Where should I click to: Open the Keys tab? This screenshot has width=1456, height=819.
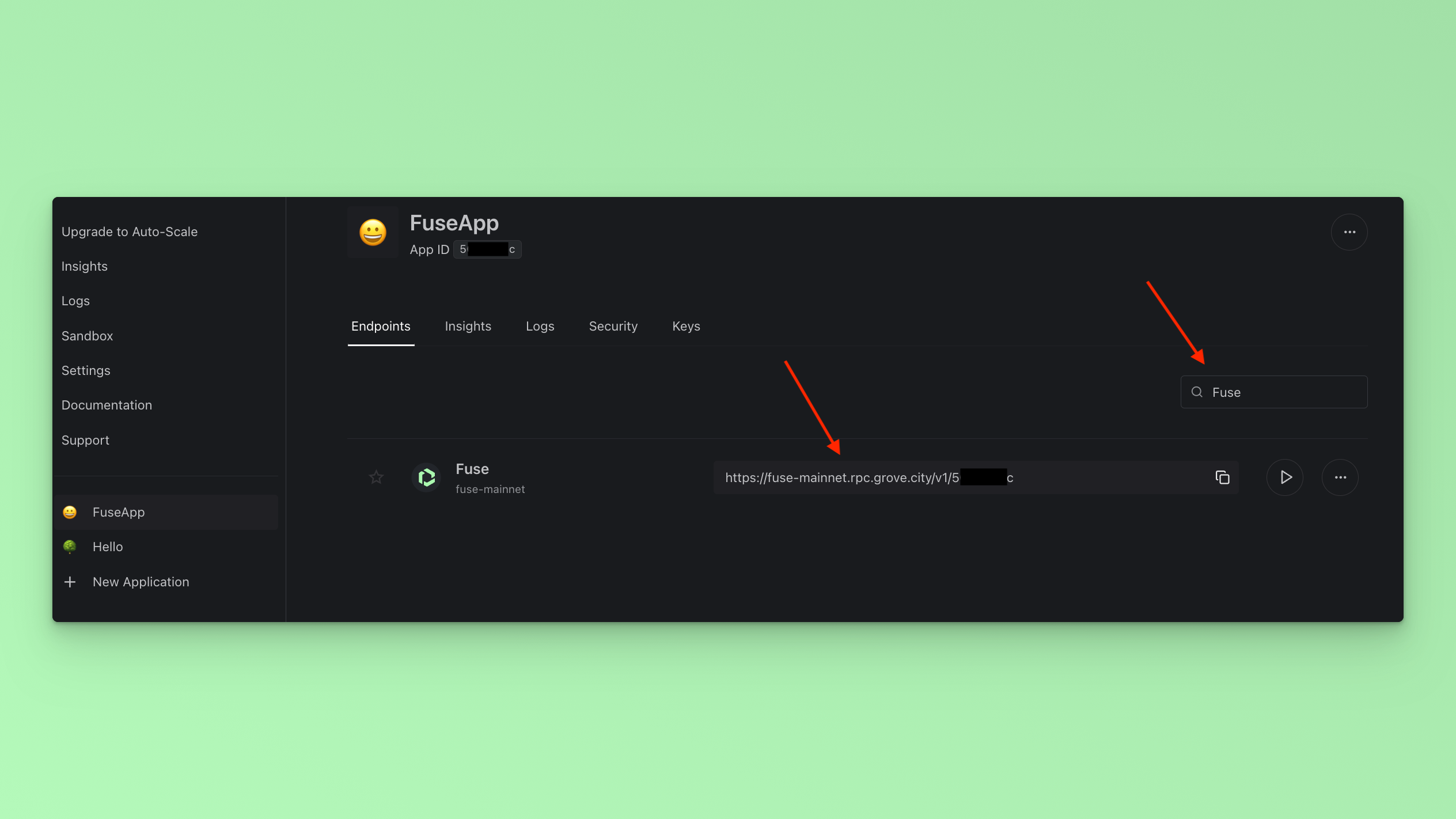point(686,327)
